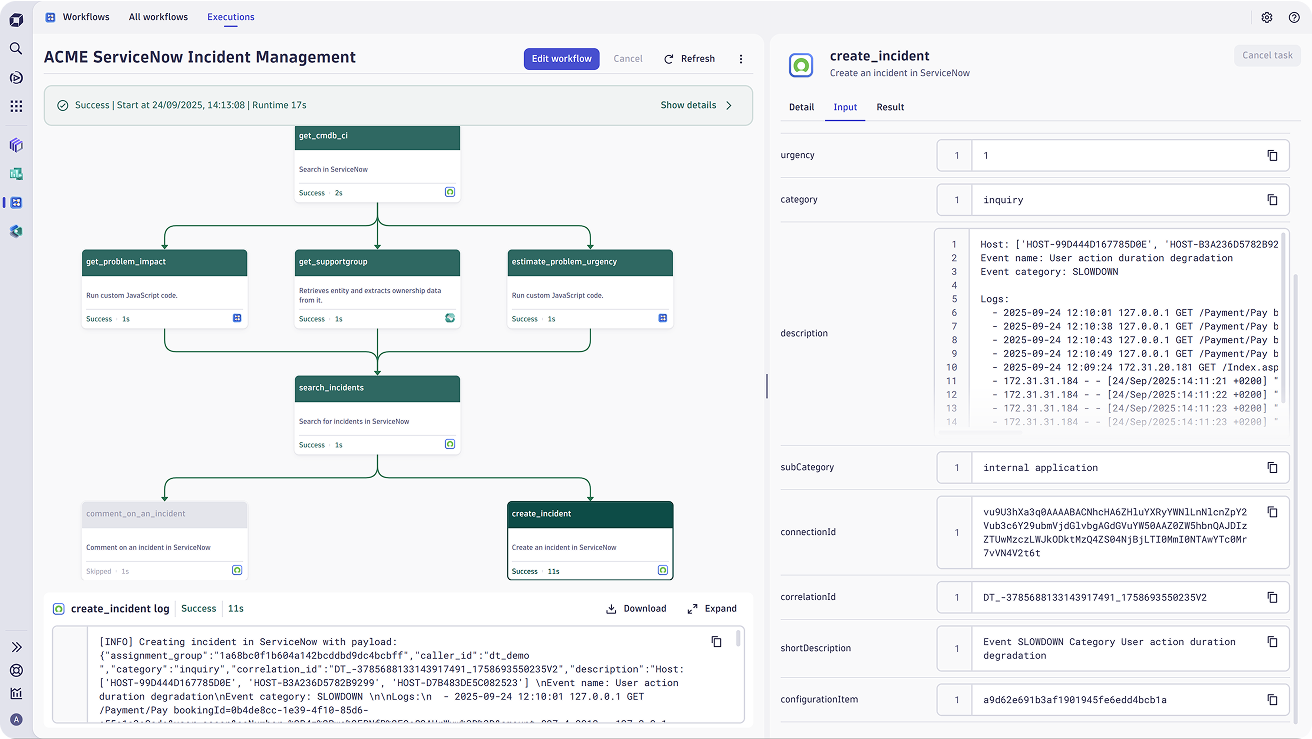Expand the create_incident log panel

coord(712,608)
